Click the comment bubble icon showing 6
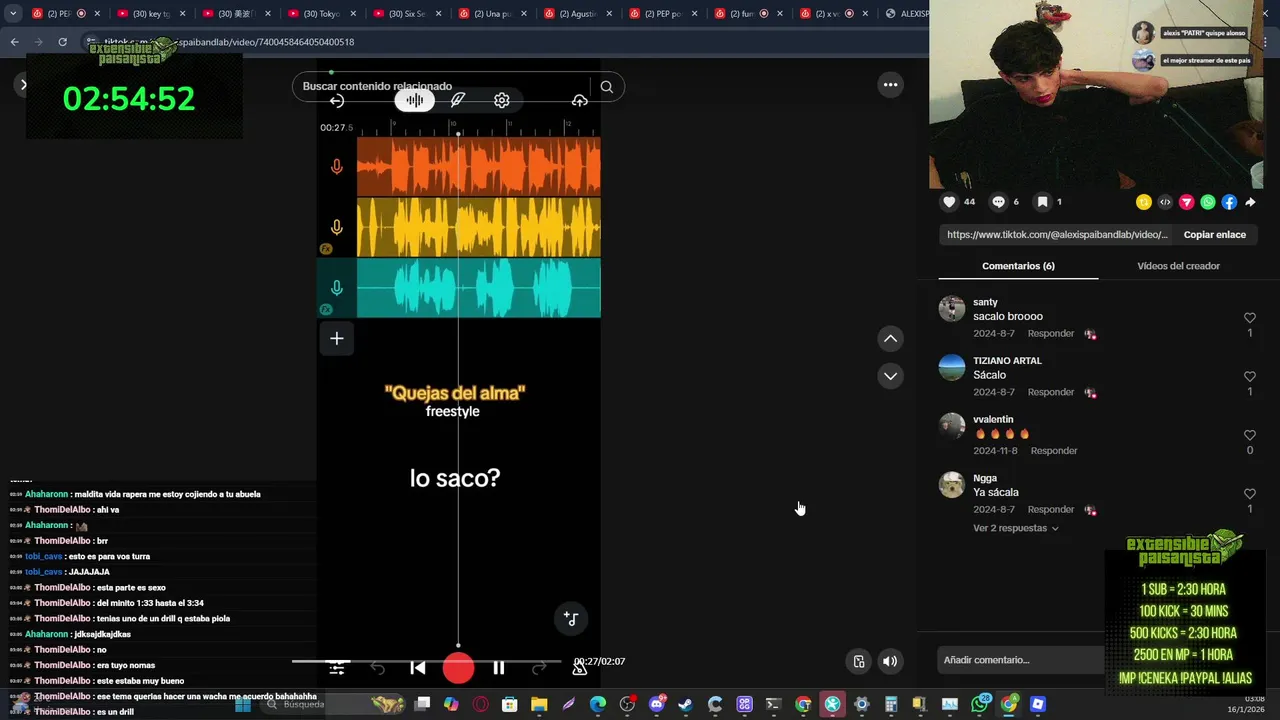 pos(998,202)
